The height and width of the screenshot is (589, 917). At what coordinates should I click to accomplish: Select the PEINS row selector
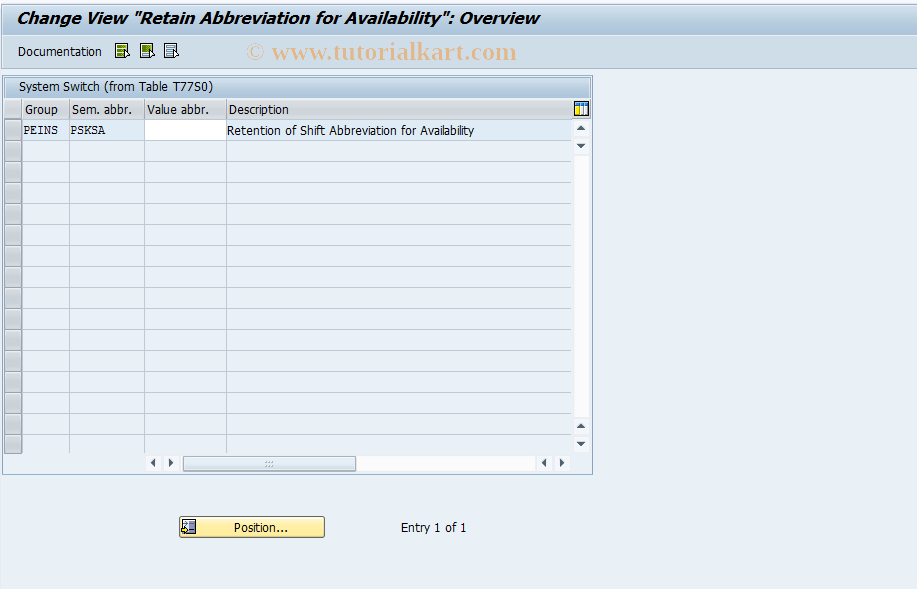pyautogui.click(x=13, y=130)
